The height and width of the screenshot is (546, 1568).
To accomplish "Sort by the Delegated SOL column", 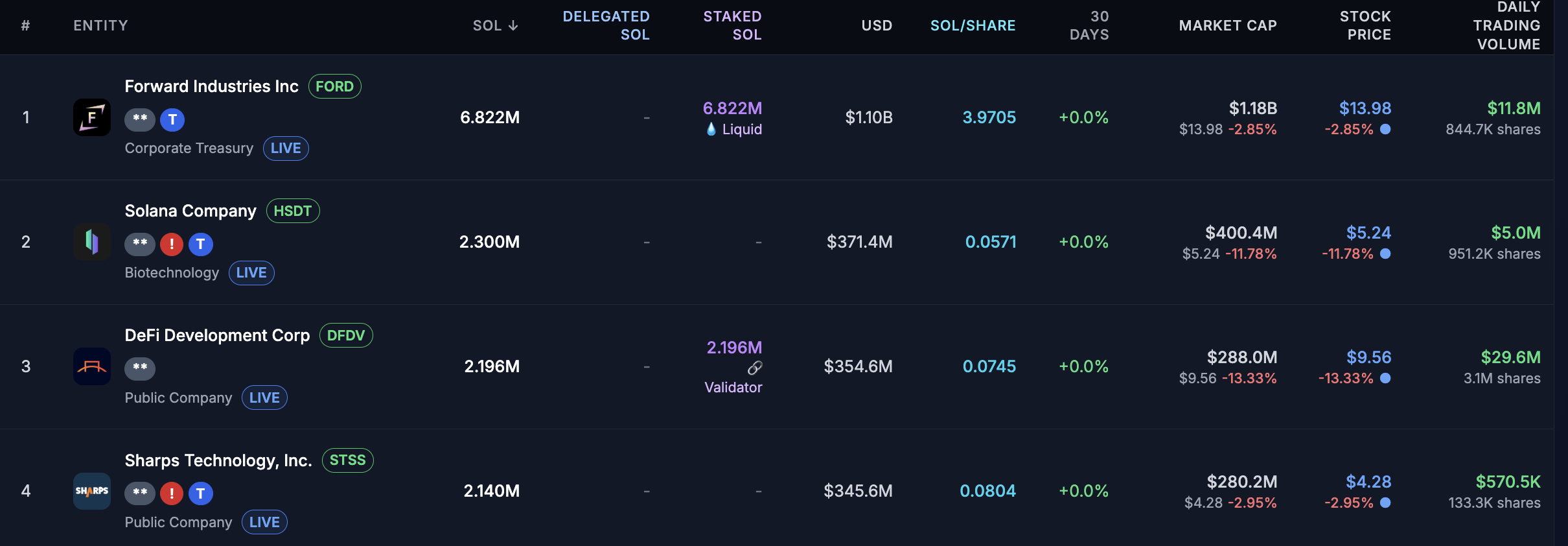I will [606, 26].
